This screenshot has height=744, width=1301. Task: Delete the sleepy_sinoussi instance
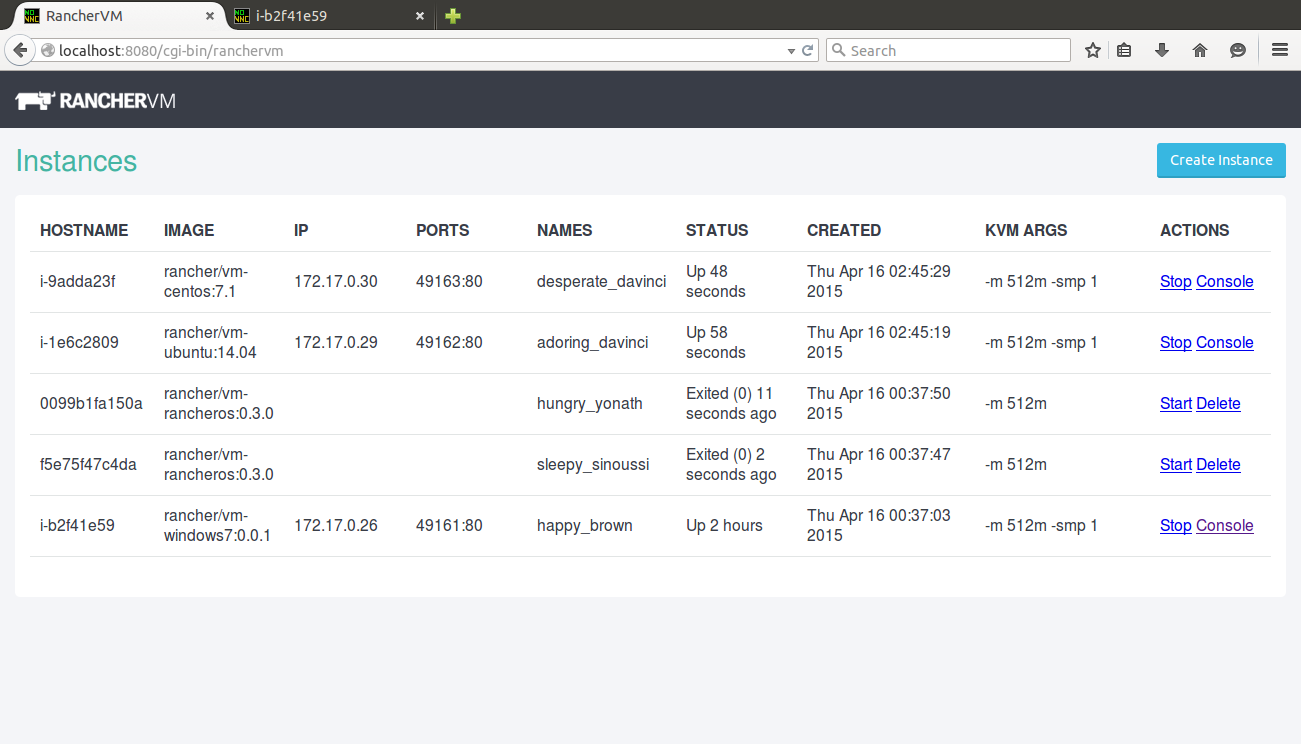pyautogui.click(x=1218, y=465)
